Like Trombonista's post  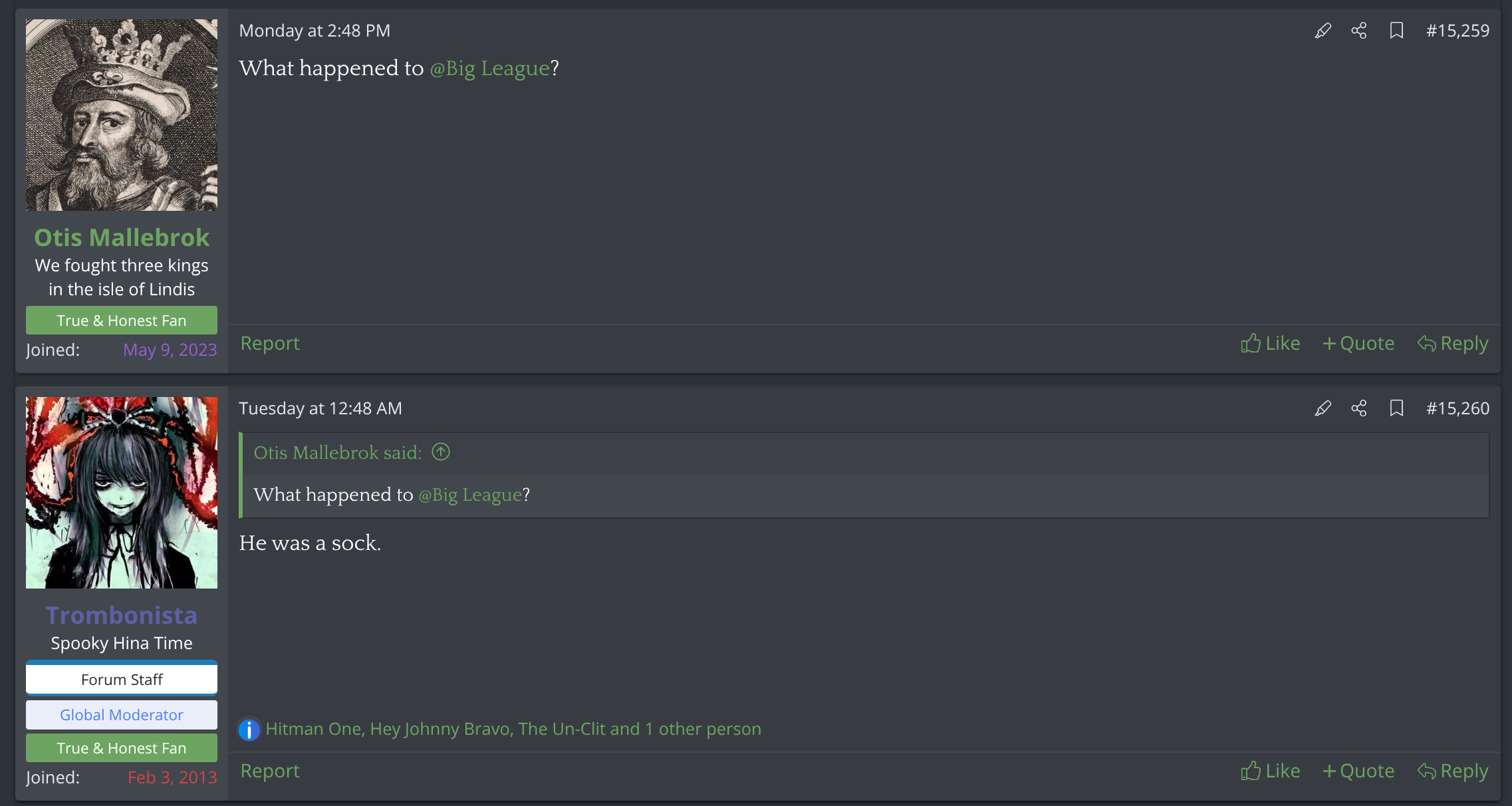pos(1270,771)
